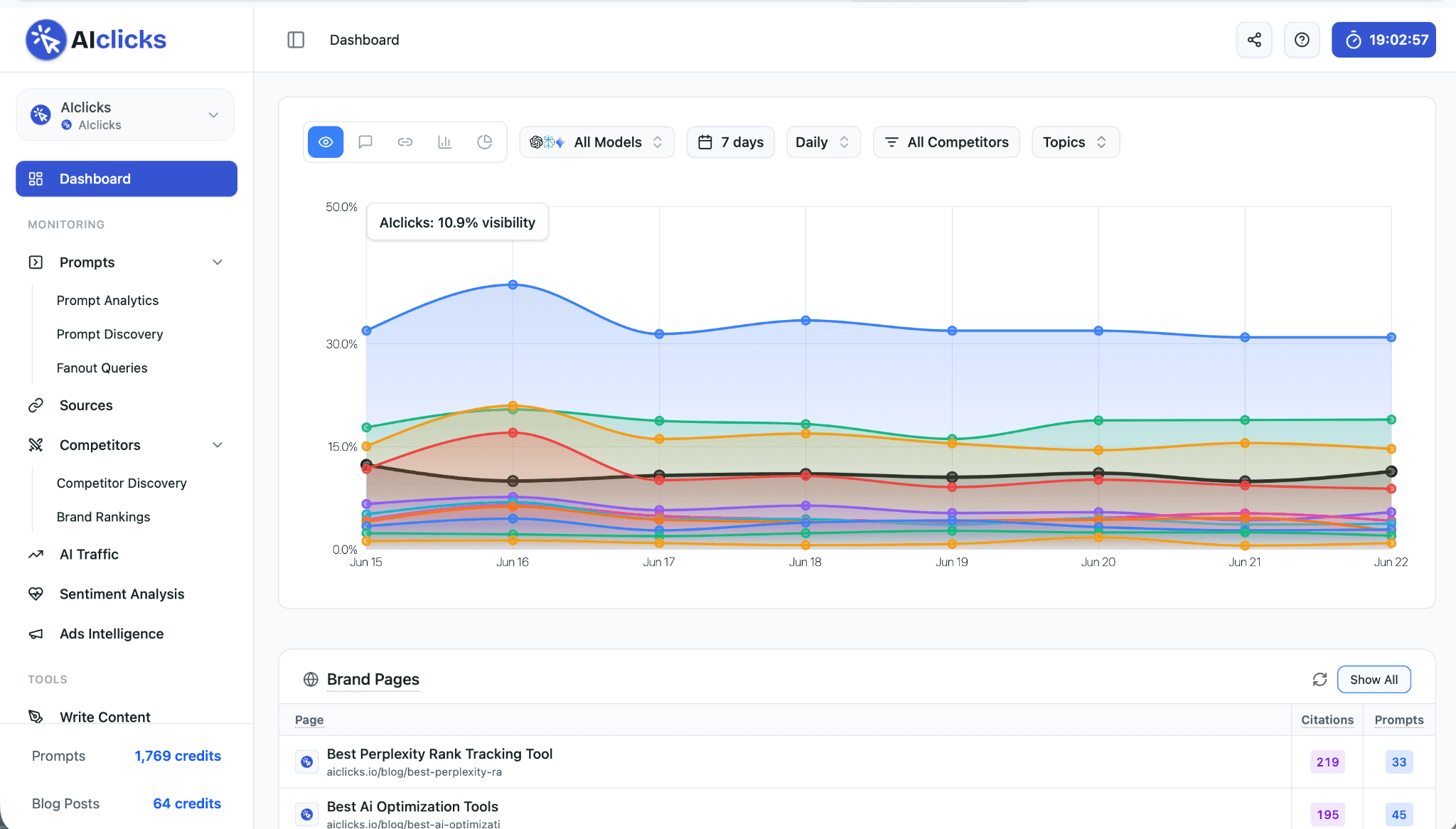Select the link citations view icon
The image size is (1456, 829).
405,142
